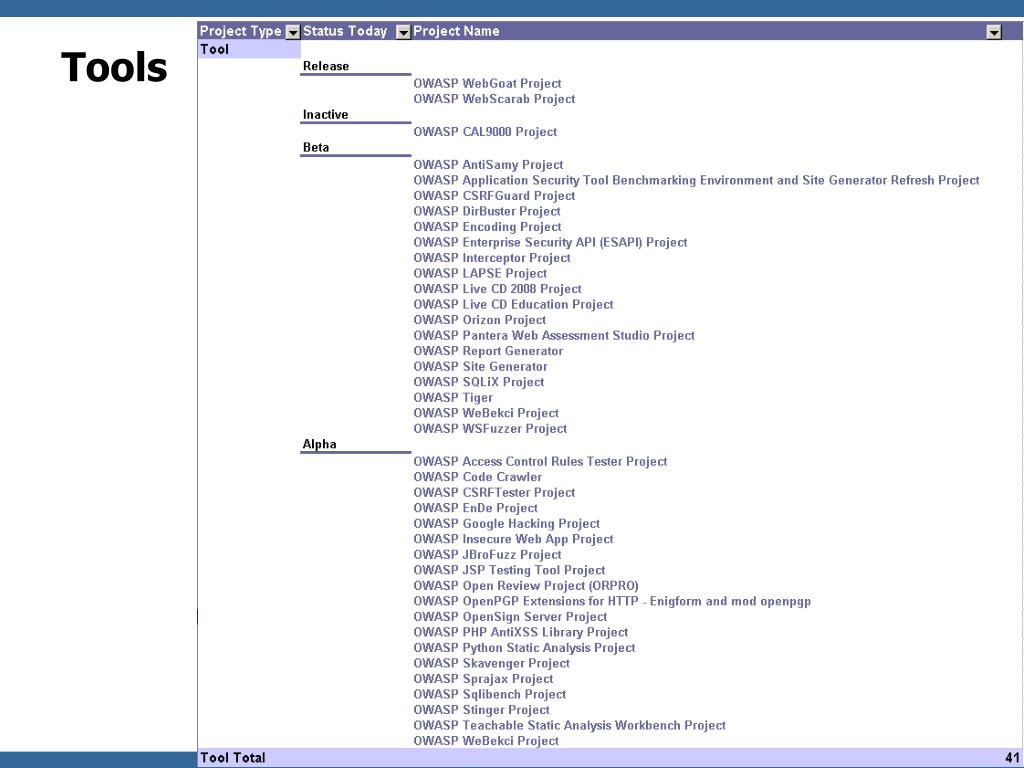Select the Release status group
1024x768 pixels.
(x=326, y=66)
